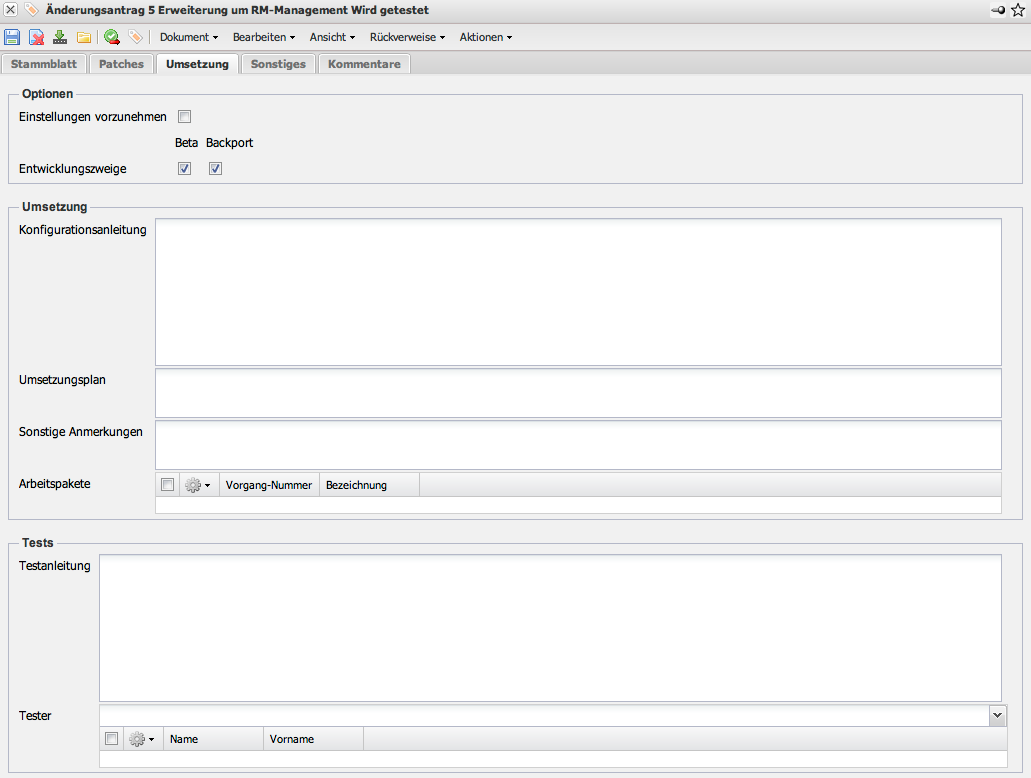Viewport: 1031px width, 778px height.
Task: Open the gear menu in Tester table
Action: click(141, 739)
